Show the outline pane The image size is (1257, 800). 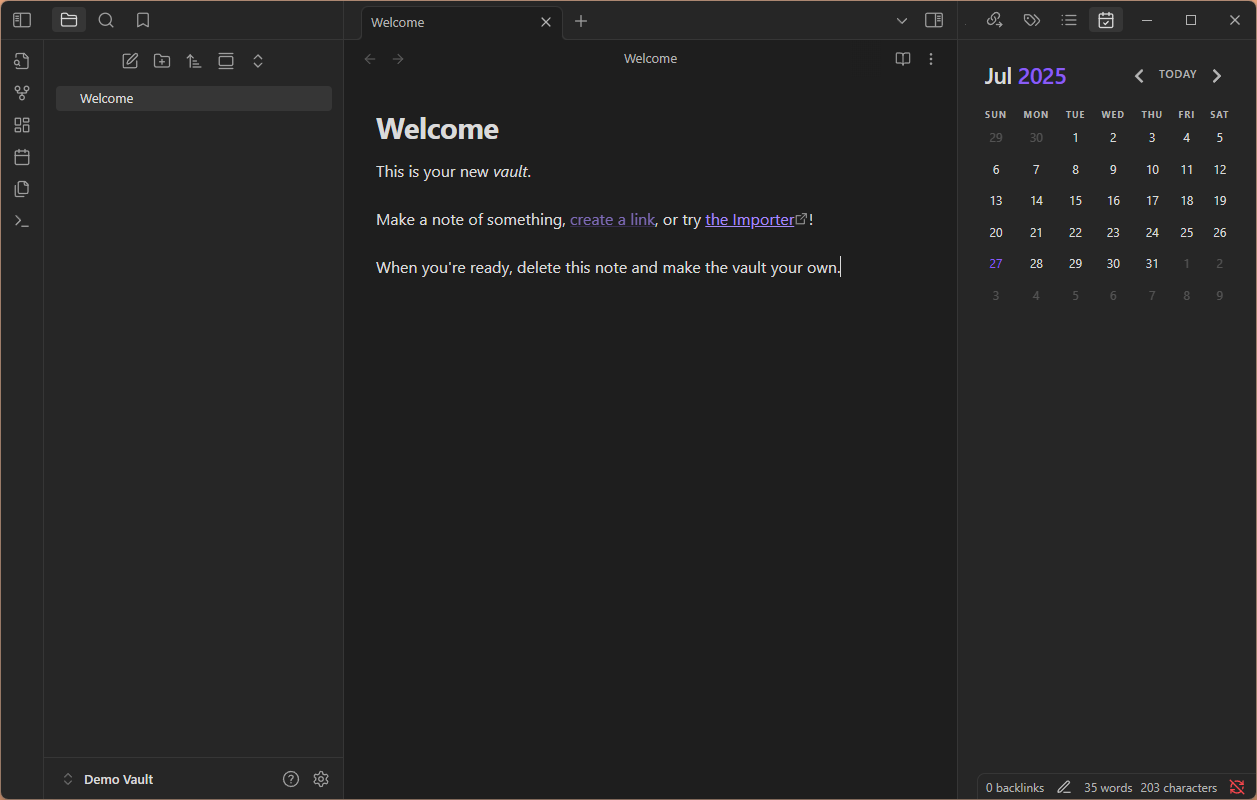pos(1069,20)
